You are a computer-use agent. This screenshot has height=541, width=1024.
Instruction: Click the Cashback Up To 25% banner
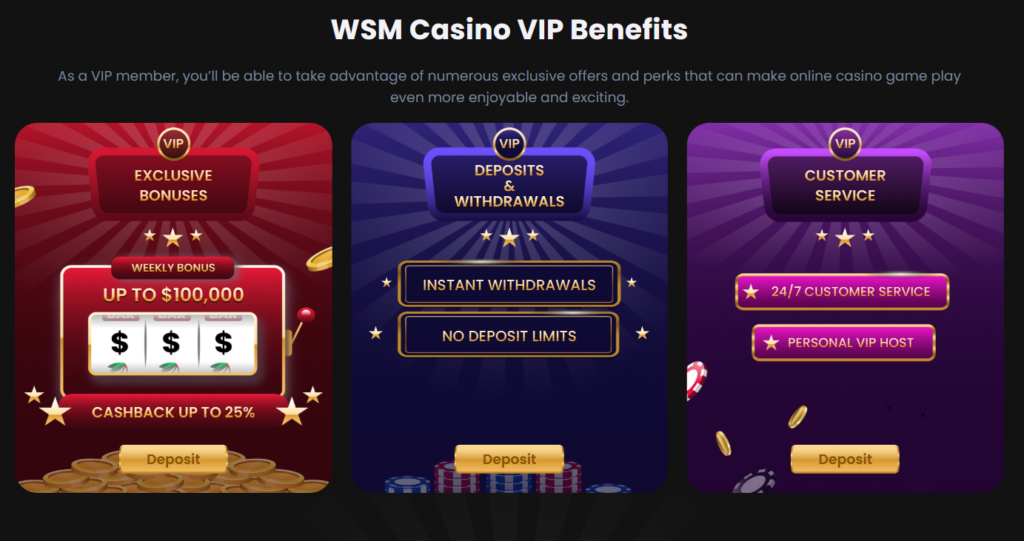click(173, 412)
